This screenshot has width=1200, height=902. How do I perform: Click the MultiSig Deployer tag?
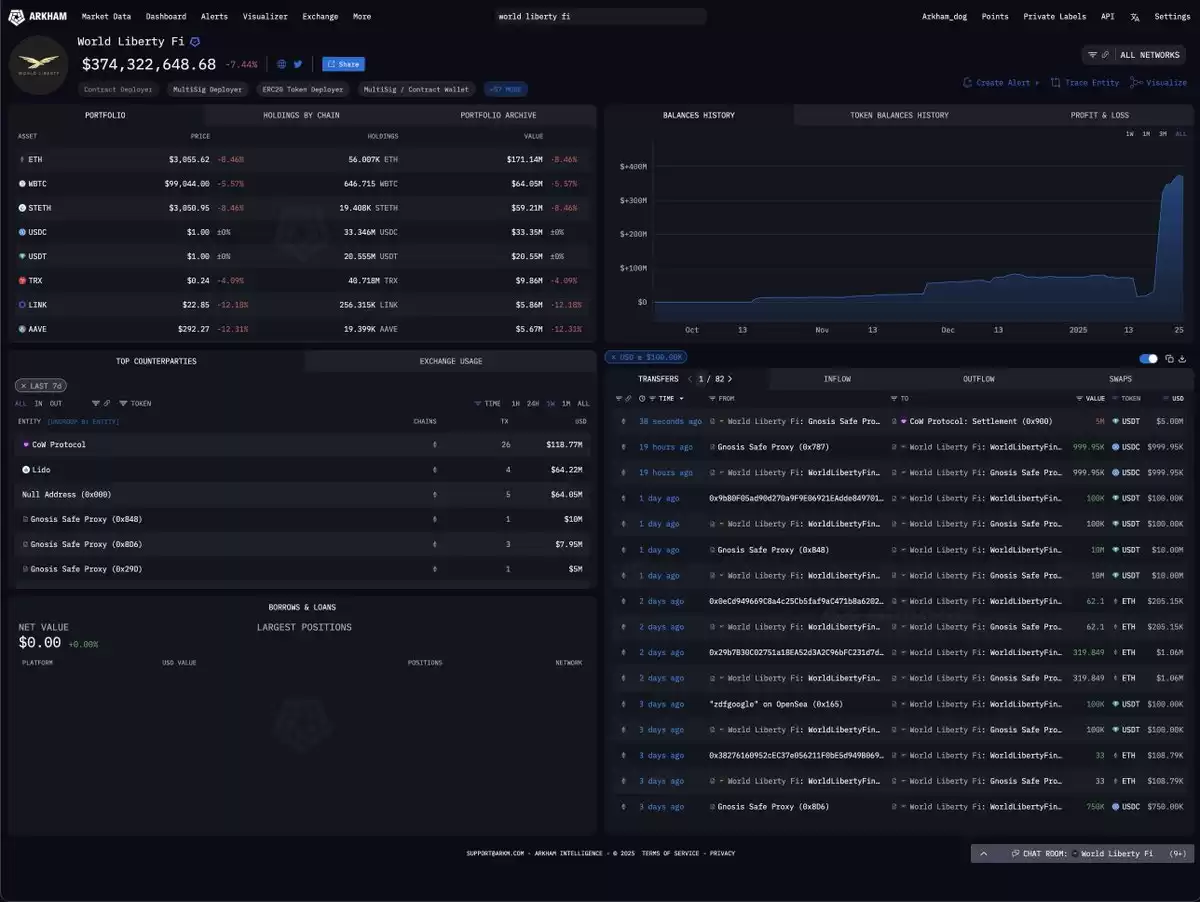(207, 89)
